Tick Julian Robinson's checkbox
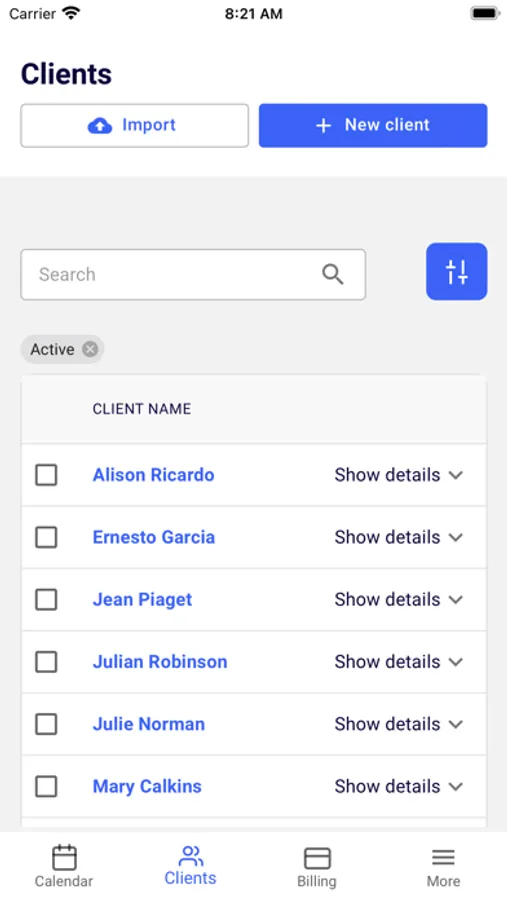 click(46, 662)
